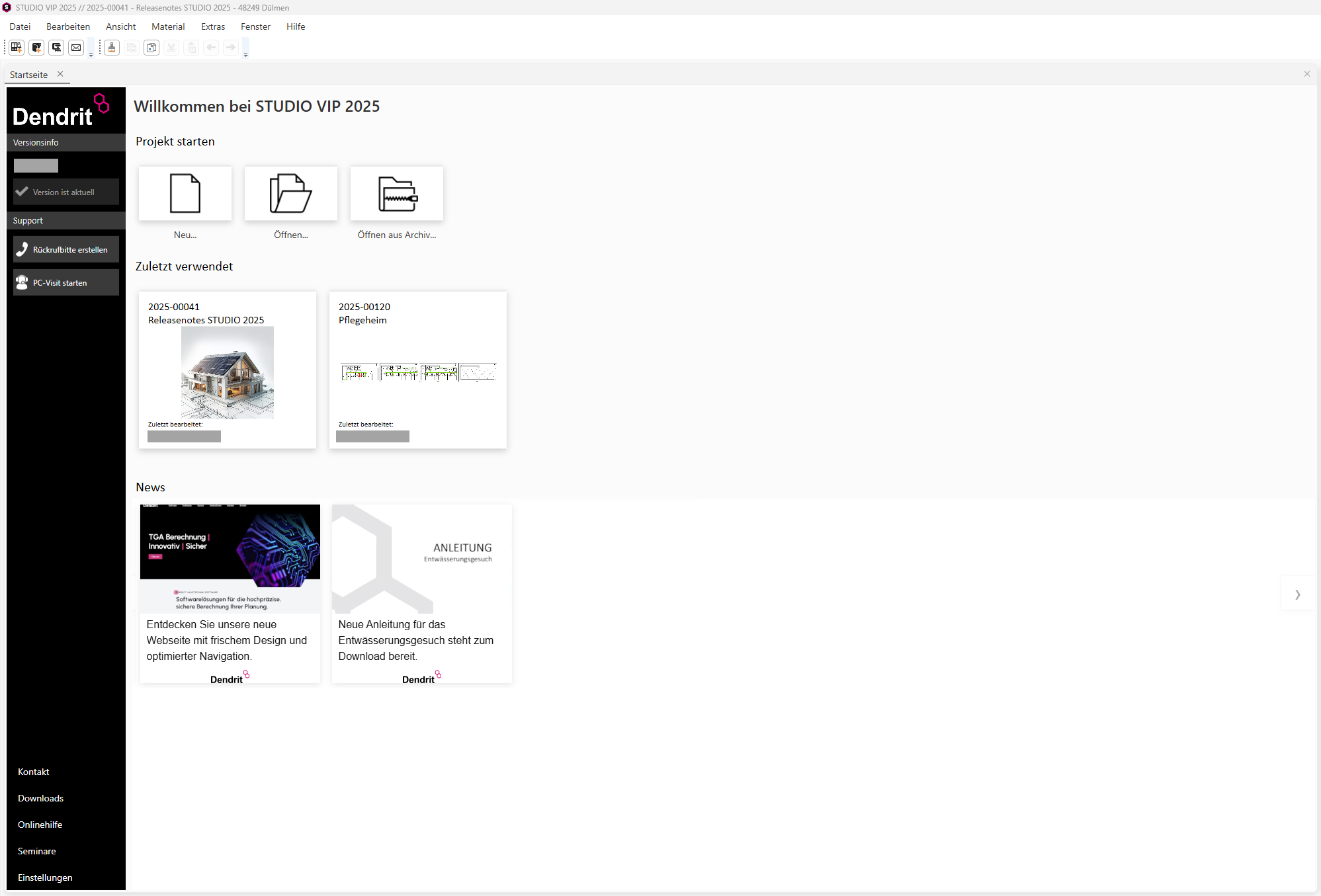
Task: Show next news items with right chevron
Action: coord(1297,594)
